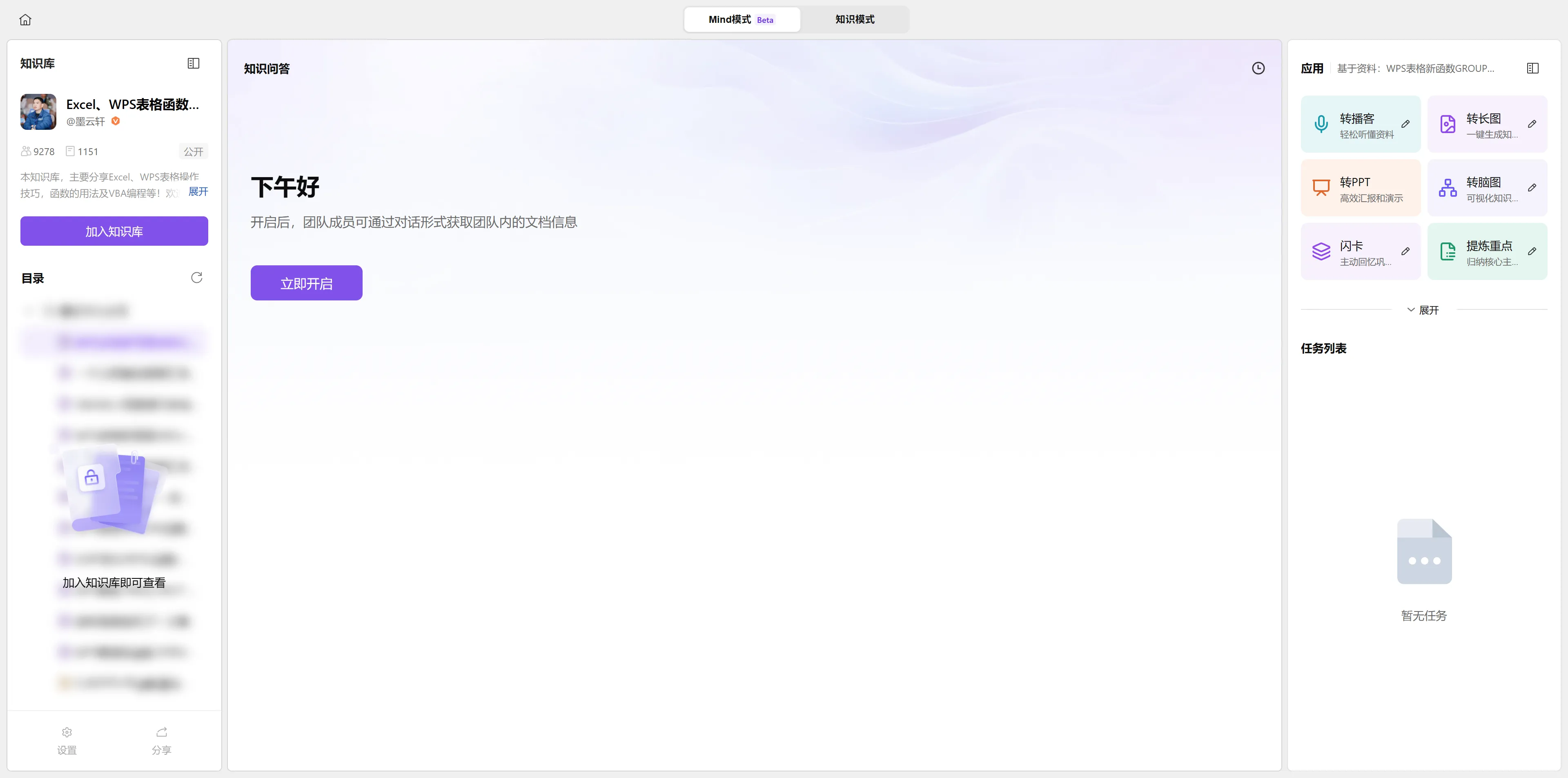The height and width of the screenshot is (778, 1568).
Task: Click the source text 基于资料：WPS表格新函数GROUP
Action: click(x=1415, y=68)
